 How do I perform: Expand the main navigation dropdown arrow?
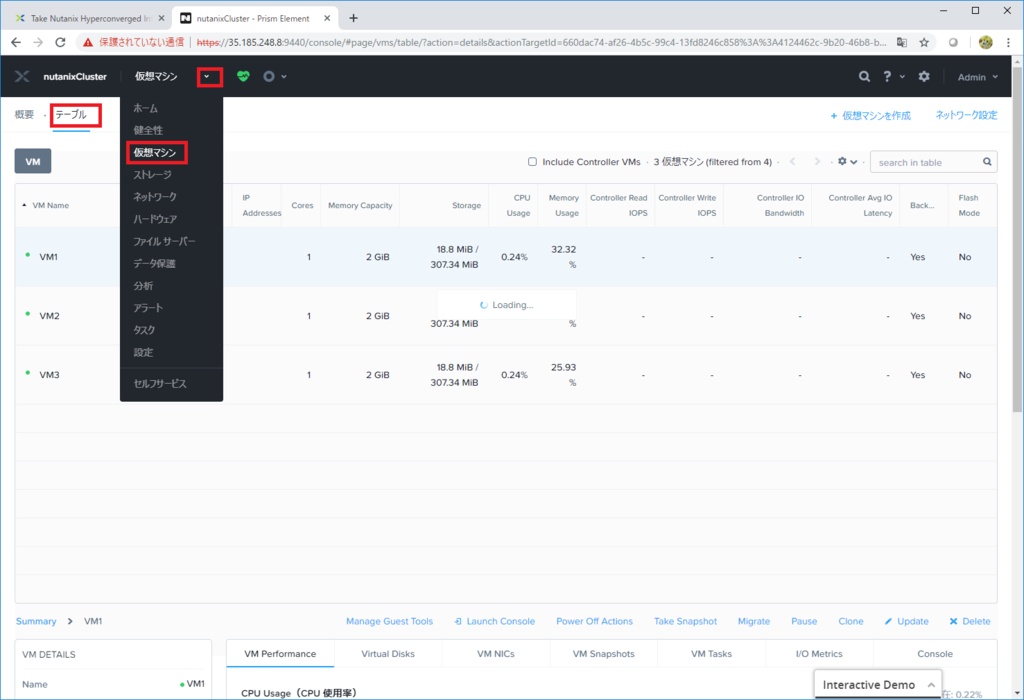point(206,76)
